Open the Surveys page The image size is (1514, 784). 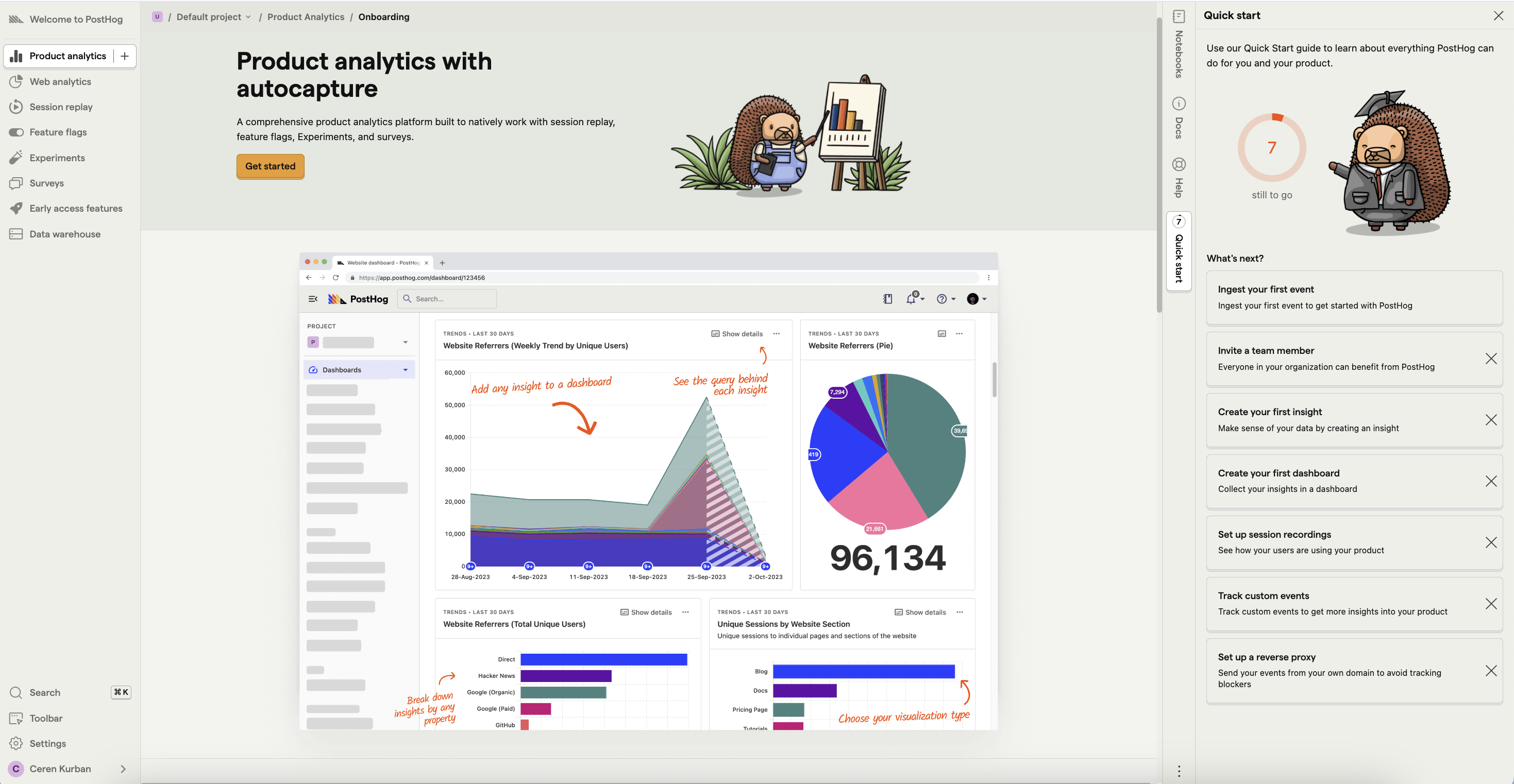point(46,183)
